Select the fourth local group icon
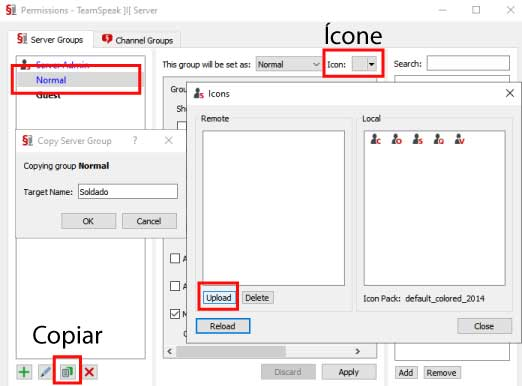The width and height of the screenshot is (522, 386). coord(438,139)
